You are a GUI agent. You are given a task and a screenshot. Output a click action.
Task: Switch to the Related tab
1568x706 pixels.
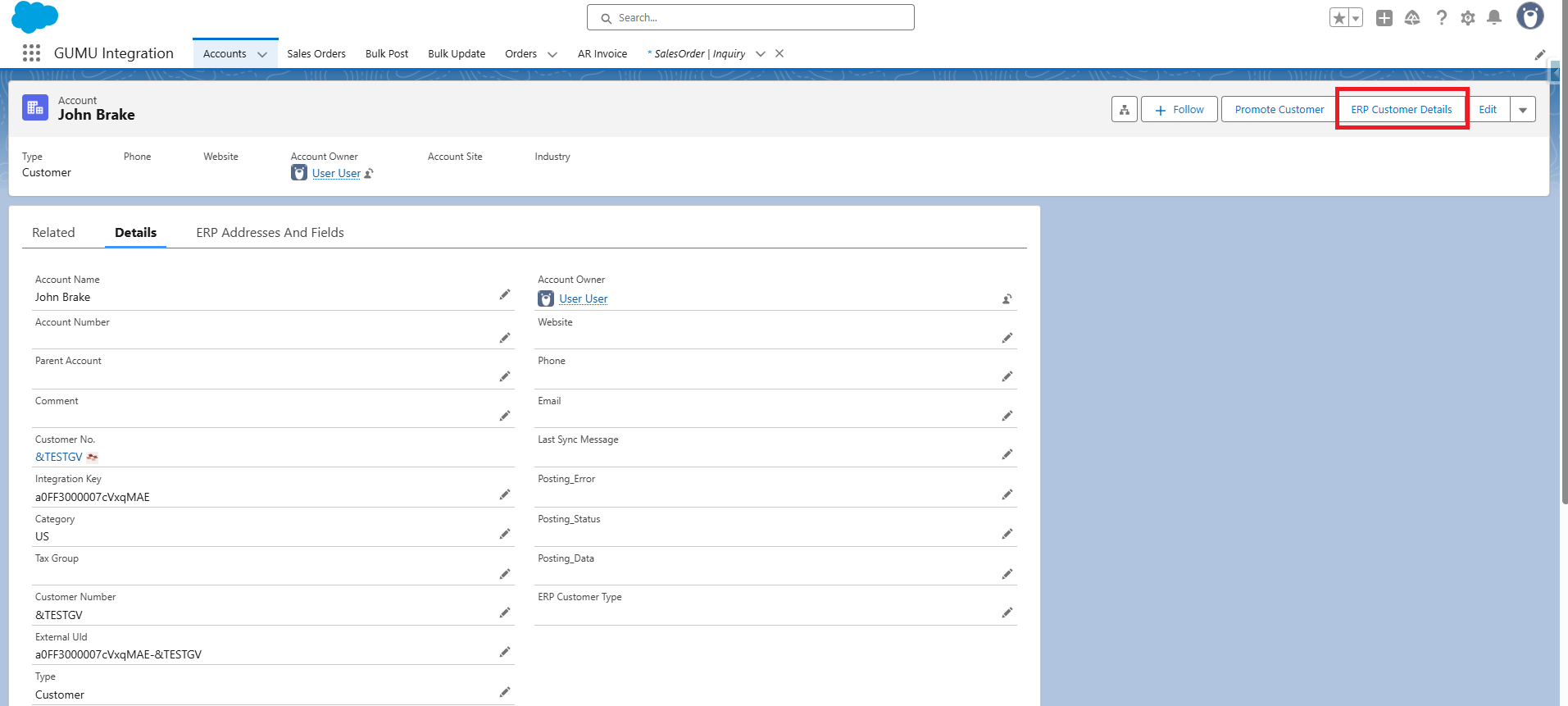53,233
